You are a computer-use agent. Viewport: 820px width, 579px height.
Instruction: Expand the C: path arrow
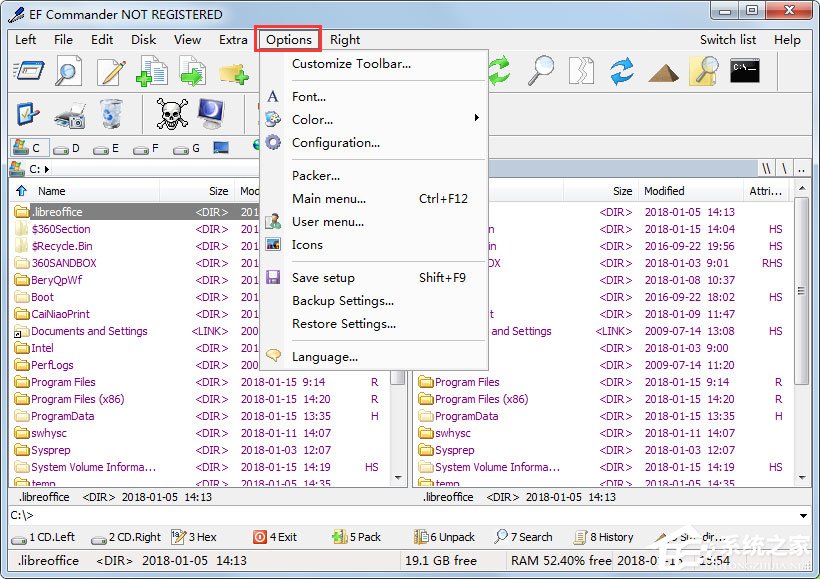click(47, 169)
